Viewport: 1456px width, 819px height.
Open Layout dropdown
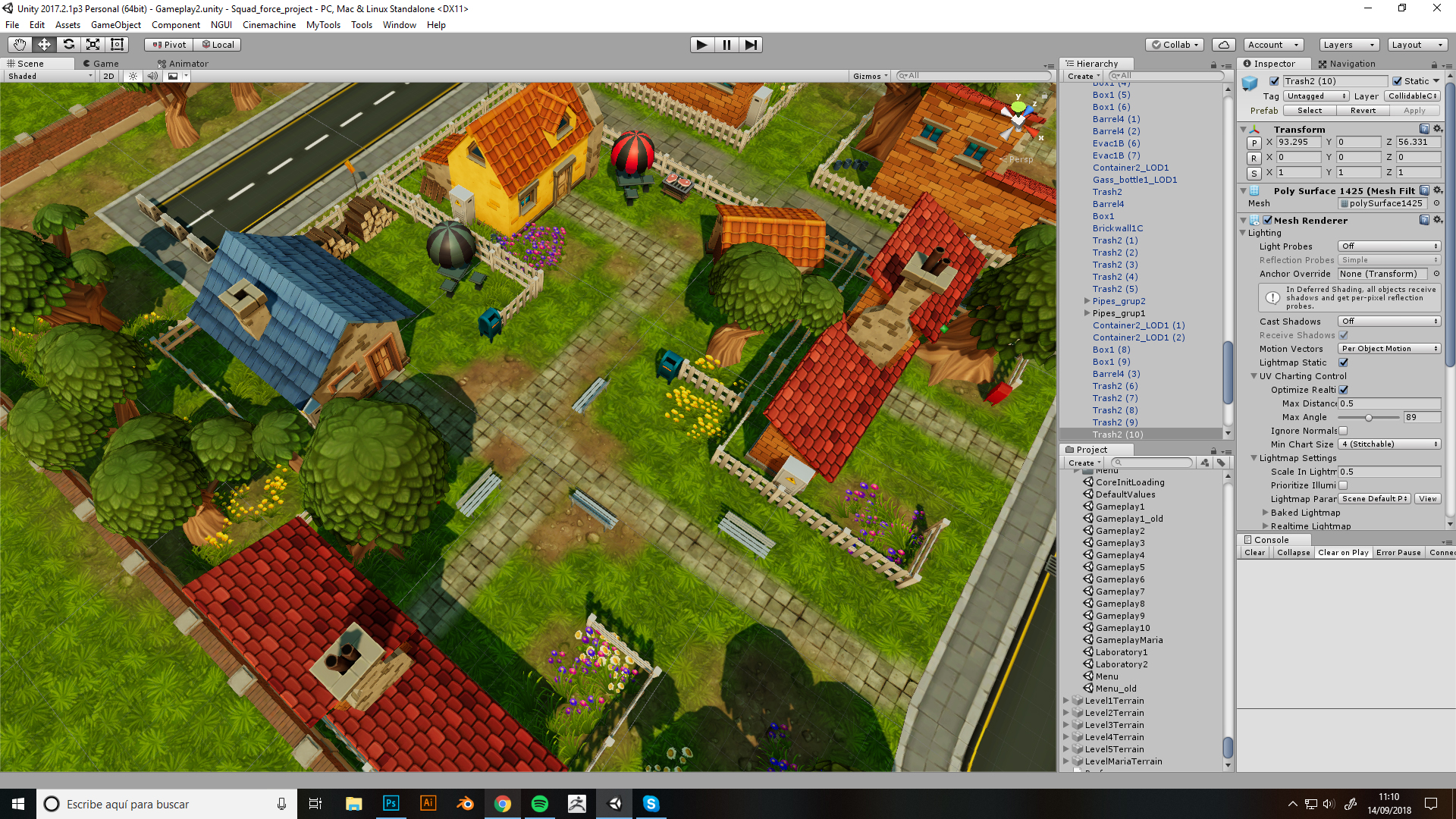click(x=1417, y=45)
